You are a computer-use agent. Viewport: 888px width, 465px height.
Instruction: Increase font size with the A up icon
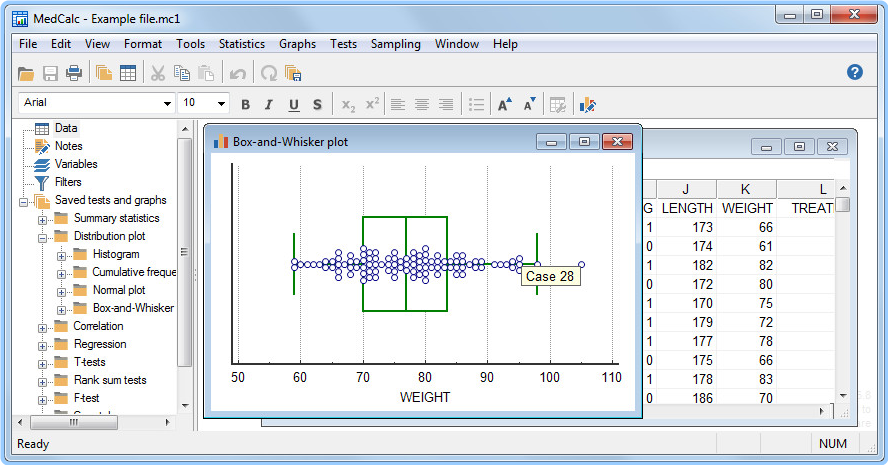click(x=505, y=104)
